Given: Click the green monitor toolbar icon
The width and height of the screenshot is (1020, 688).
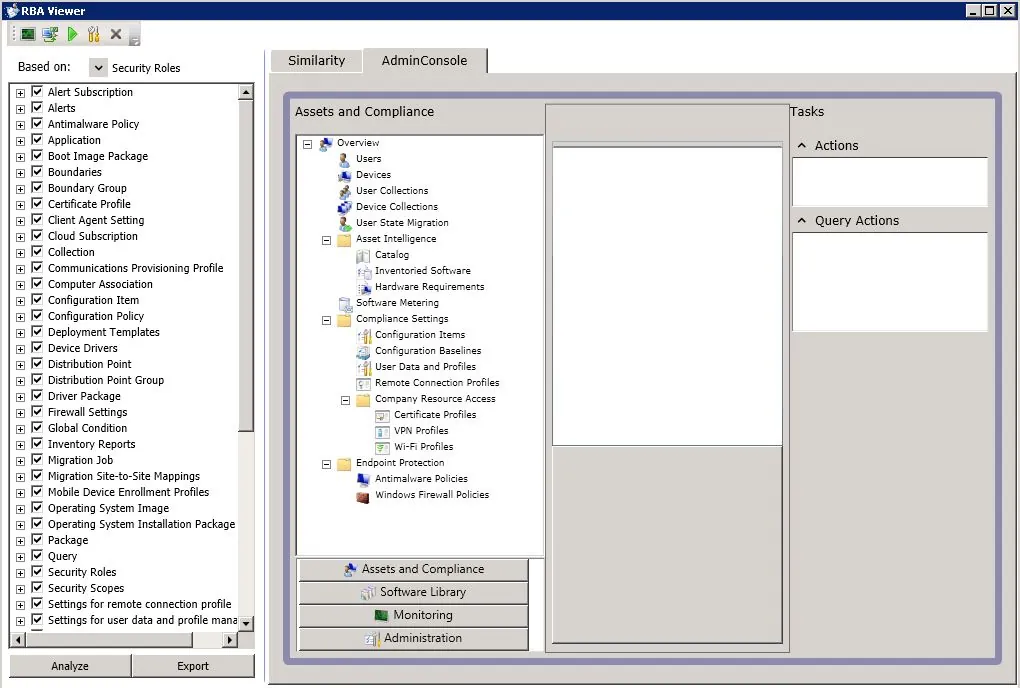Looking at the screenshot, I should click(28, 34).
